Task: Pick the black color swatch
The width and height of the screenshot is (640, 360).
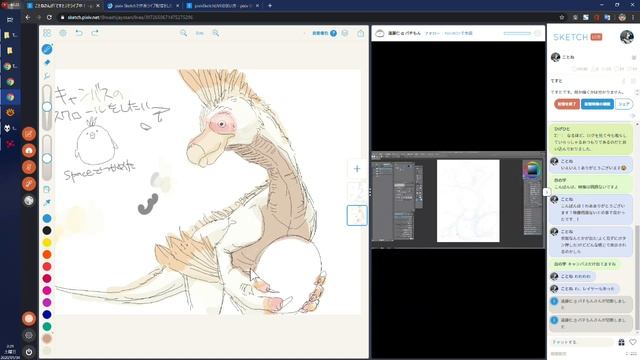Action: point(47,231)
